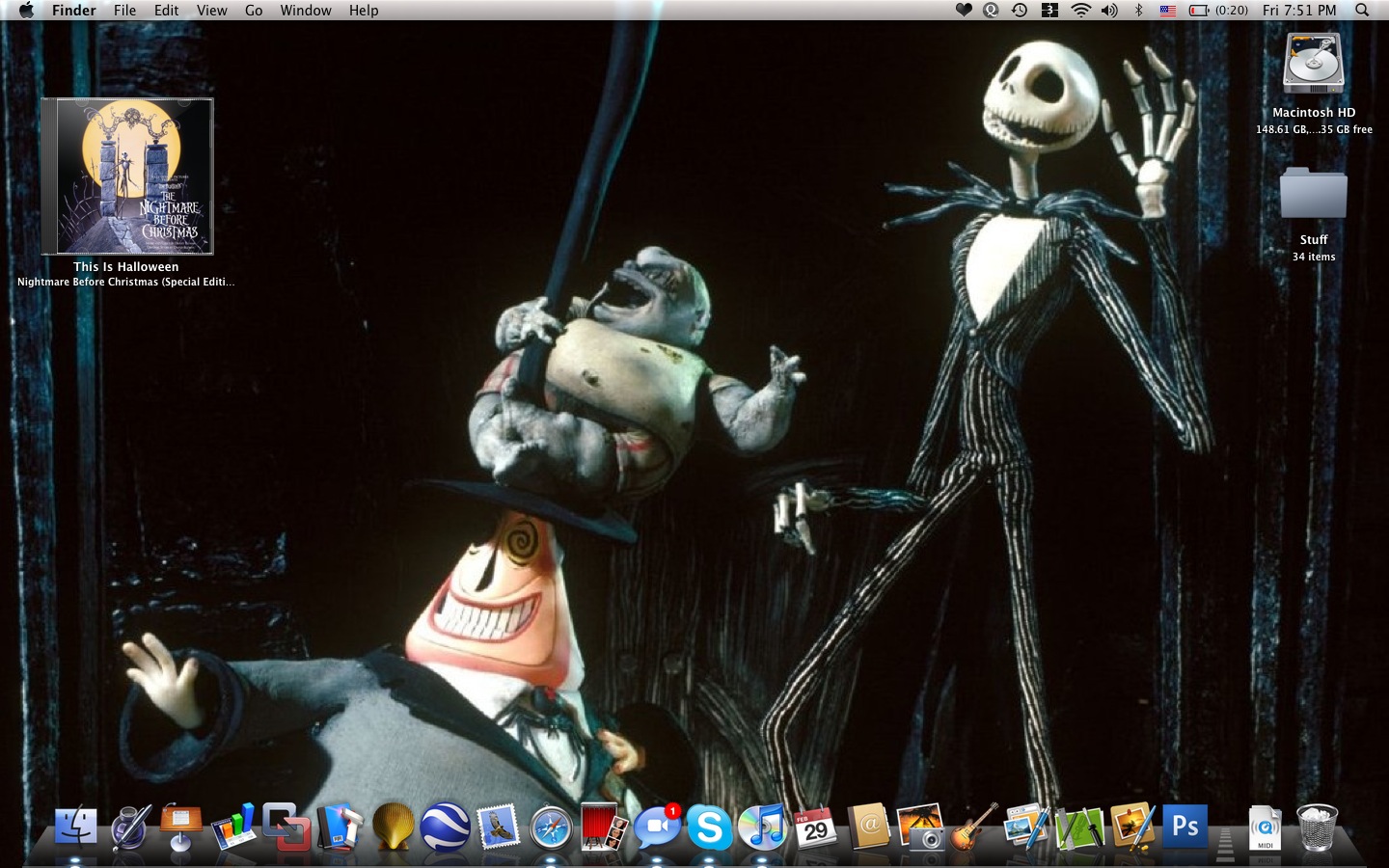The image size is (1389, 868).
Task: Open the green ruler-and-brush app in dock
Action: click(1079, 827)
